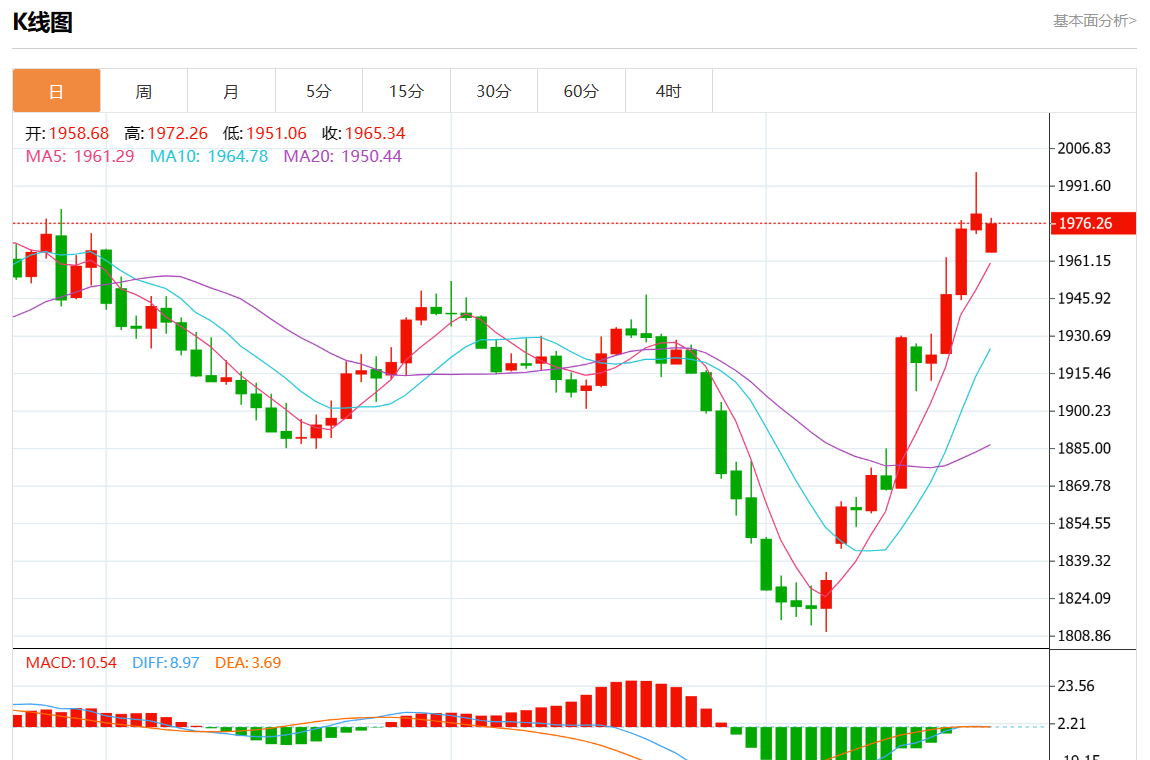Screen dimensions: 1150x760
Task: Open the 5分 interval tab
Action: (319, 91)
